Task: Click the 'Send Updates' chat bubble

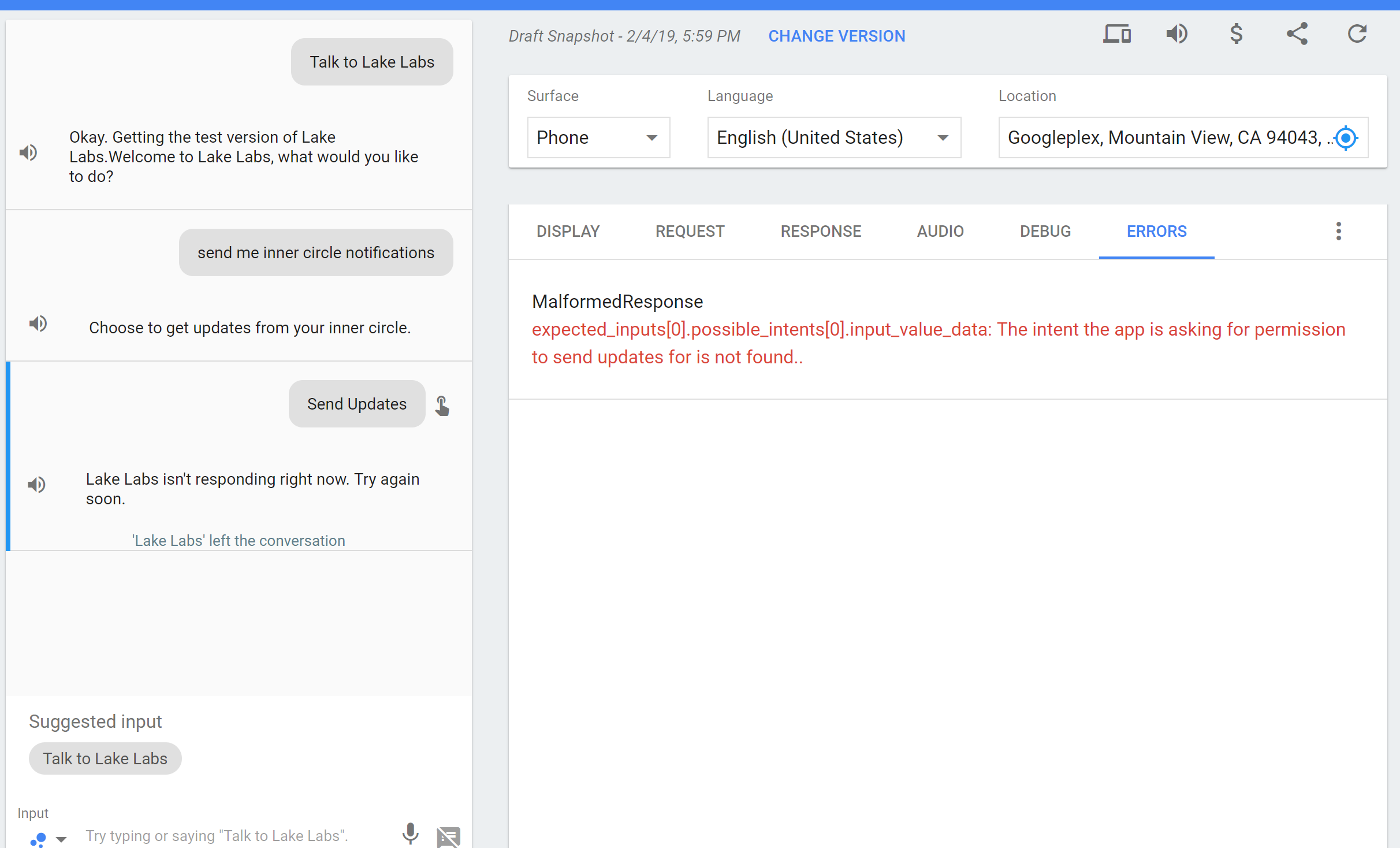Action: coord(357,404)
